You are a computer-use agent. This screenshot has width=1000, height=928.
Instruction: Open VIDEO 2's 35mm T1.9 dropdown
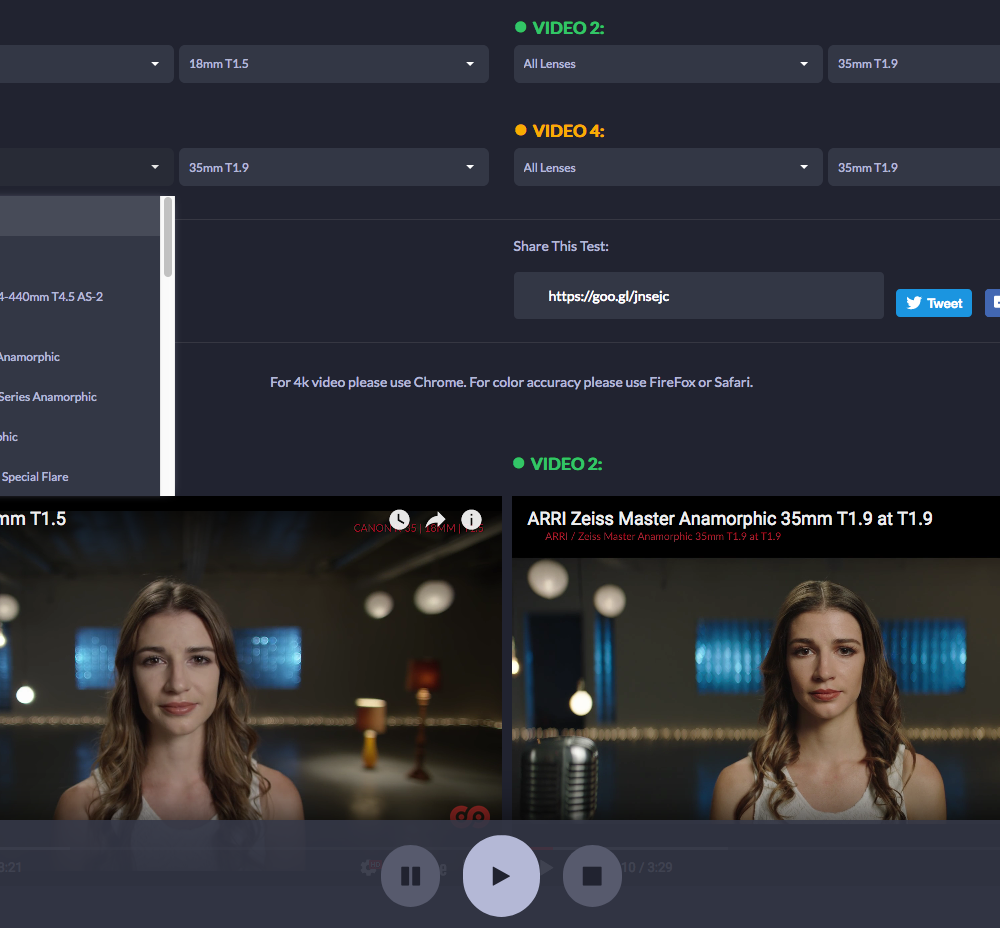click(914, 64)
